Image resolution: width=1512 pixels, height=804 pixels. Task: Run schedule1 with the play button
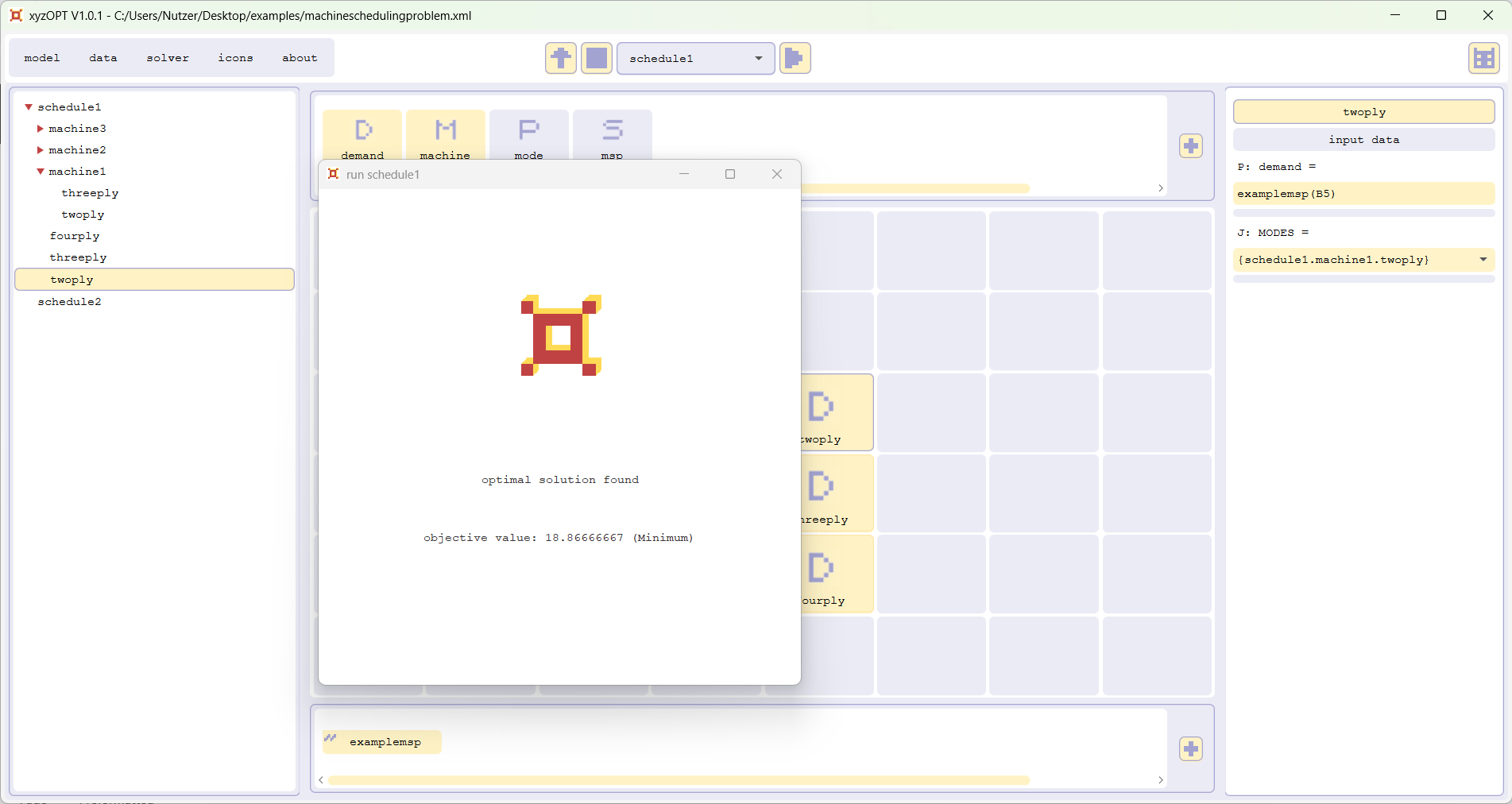point(795,58)
